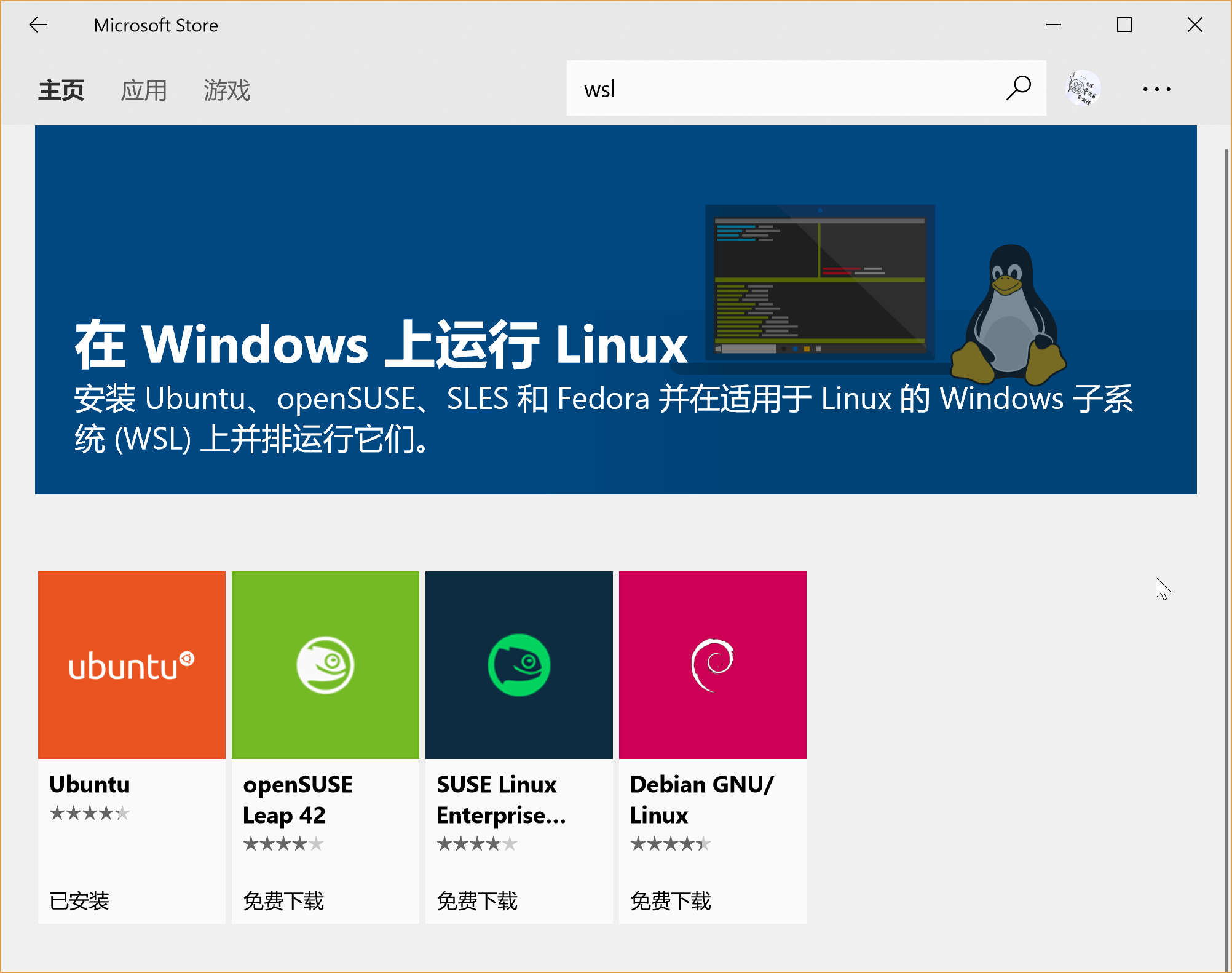This screenshot has height=973, width=1232.
Task: Switch to the 游戏 tab
Action: [227, 90]
